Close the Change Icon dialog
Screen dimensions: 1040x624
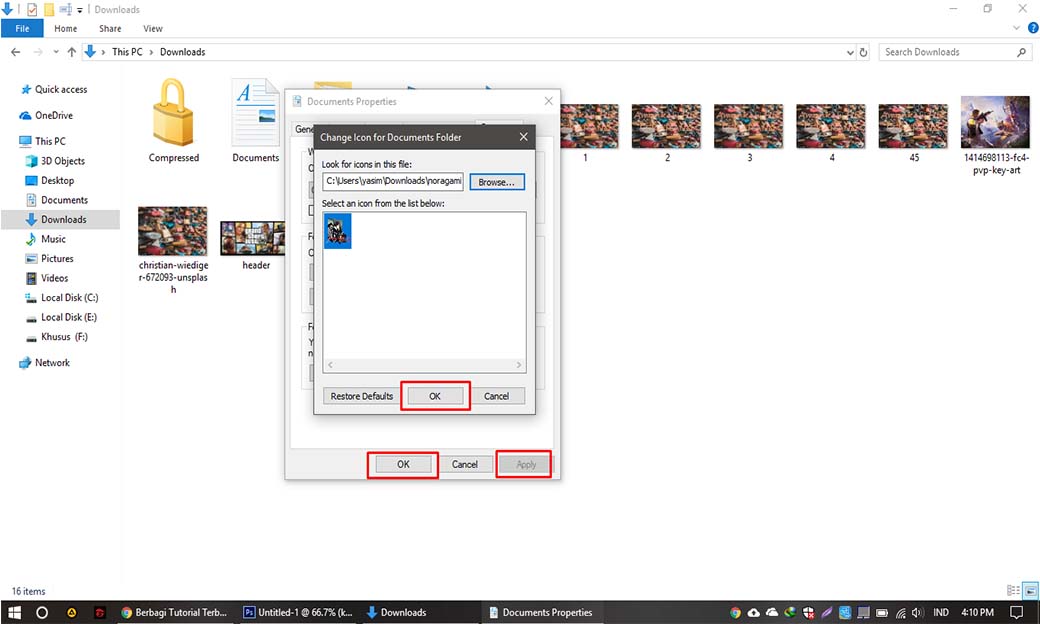[523, 137]
